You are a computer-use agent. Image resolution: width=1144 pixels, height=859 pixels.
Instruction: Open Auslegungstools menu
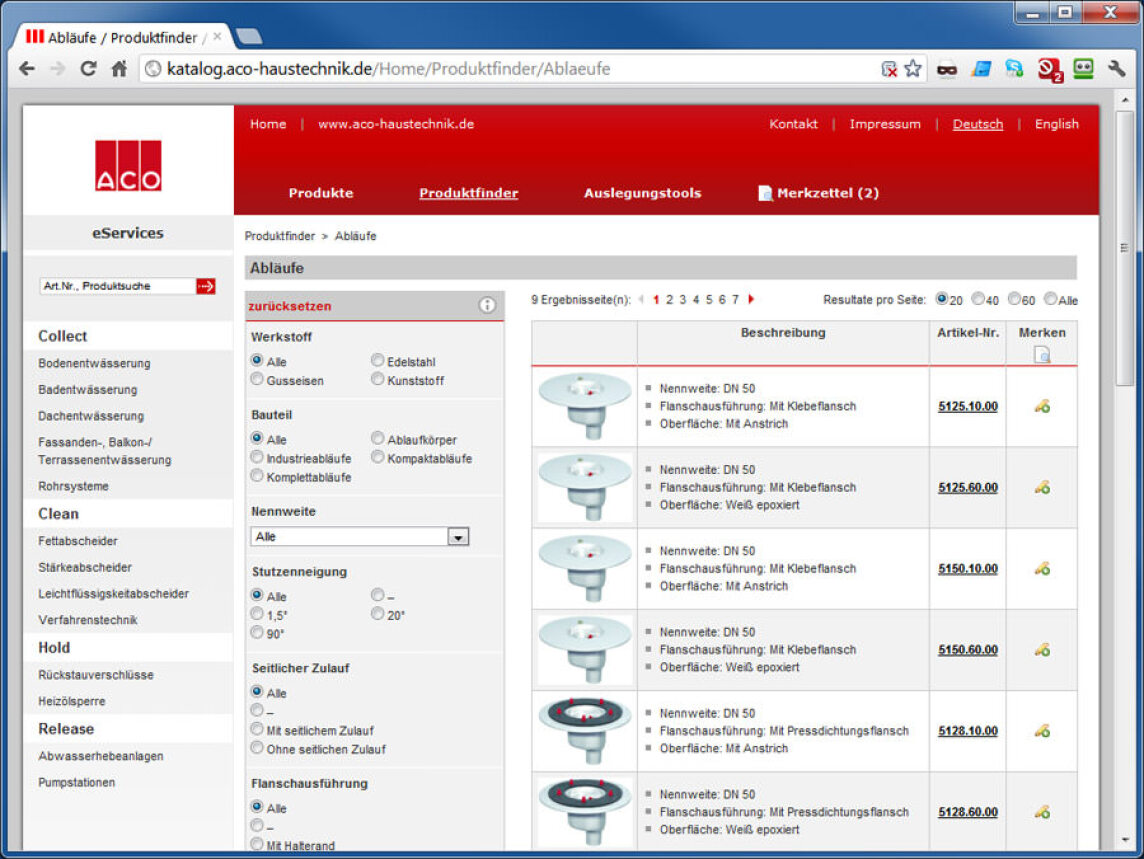[642, 193]
